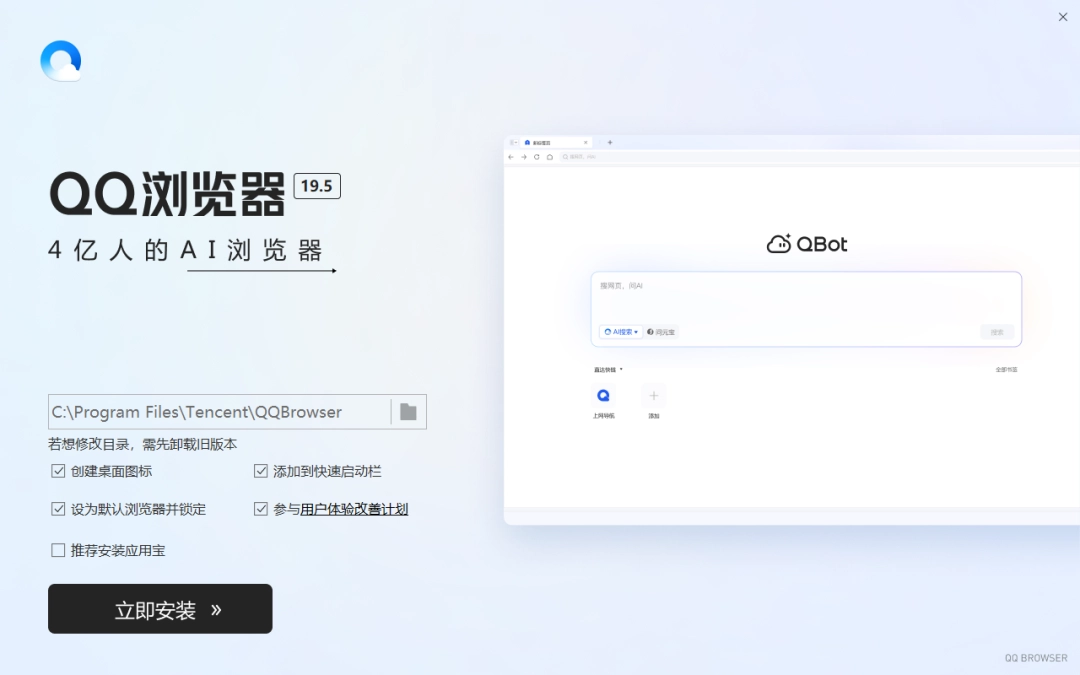The height and width of the screenshot is (675, 1080).
Task: Select the 新标签页 tab in preview
Action: pos(542,142)
